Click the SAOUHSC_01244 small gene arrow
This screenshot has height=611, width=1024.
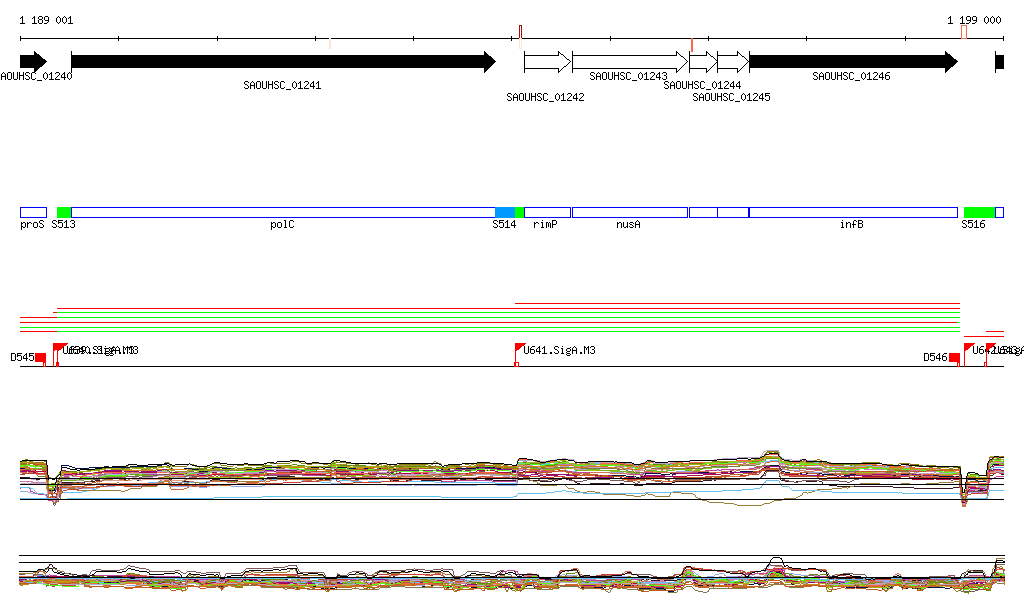tap(703, 62)
